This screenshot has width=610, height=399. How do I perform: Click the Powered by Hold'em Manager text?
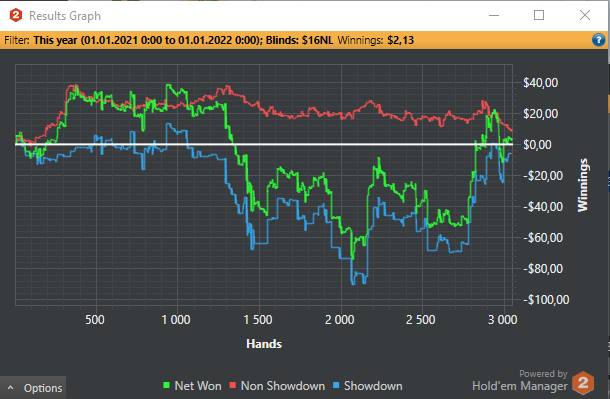pyautogui.click(x=520, y=381)
